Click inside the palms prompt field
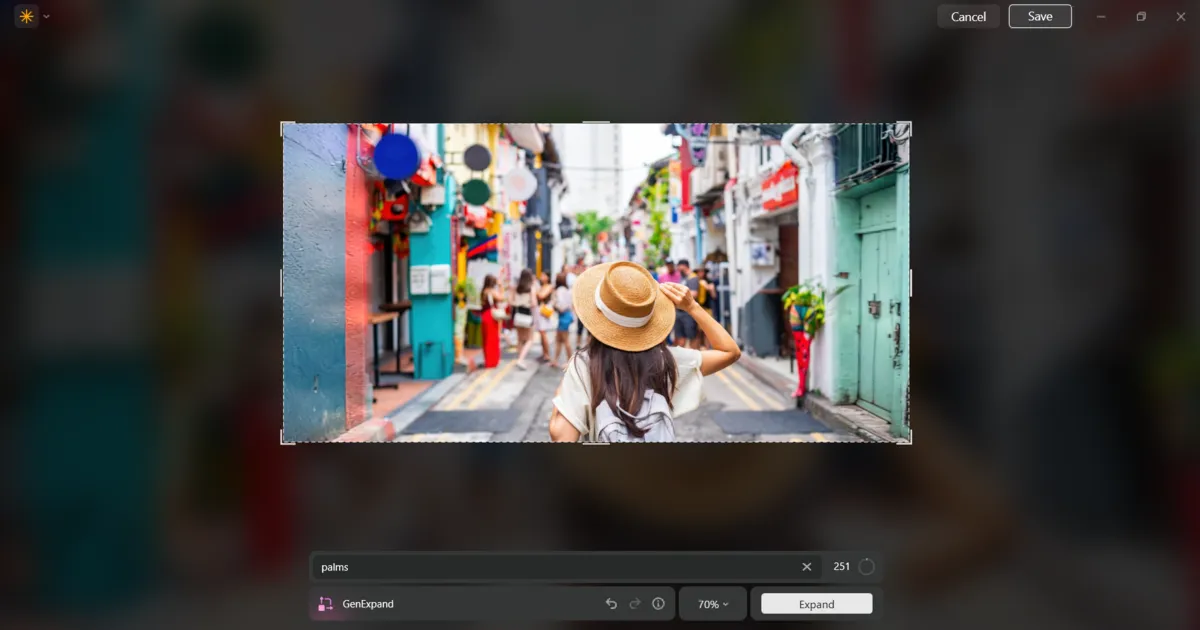This screenshot has height=630, width=1200. (x=500, y=566)
